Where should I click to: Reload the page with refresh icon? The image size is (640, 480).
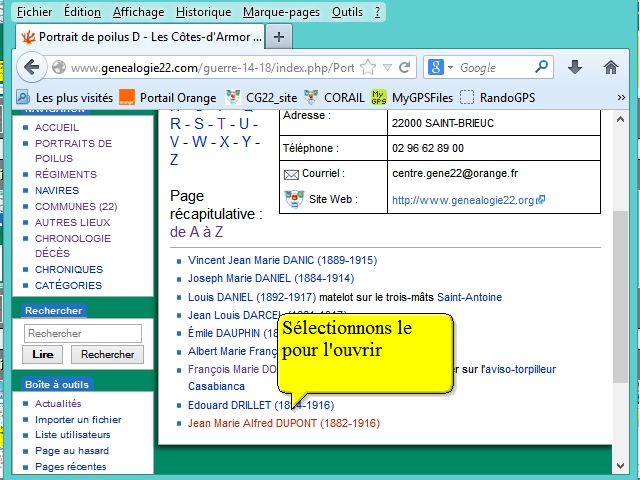click(x=404, y=67)
